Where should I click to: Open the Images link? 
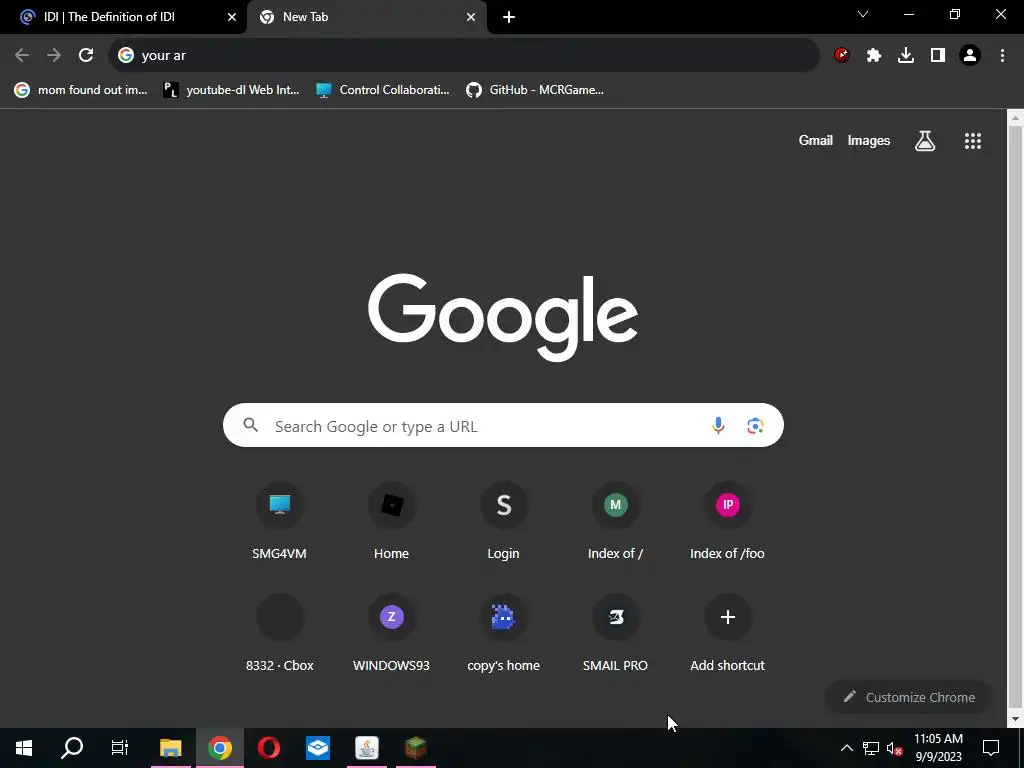869,140
